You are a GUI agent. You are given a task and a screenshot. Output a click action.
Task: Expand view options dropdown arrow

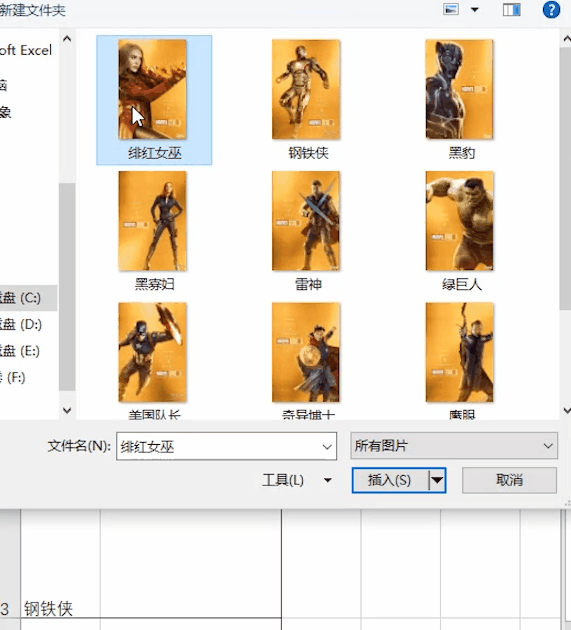point(475,10)
